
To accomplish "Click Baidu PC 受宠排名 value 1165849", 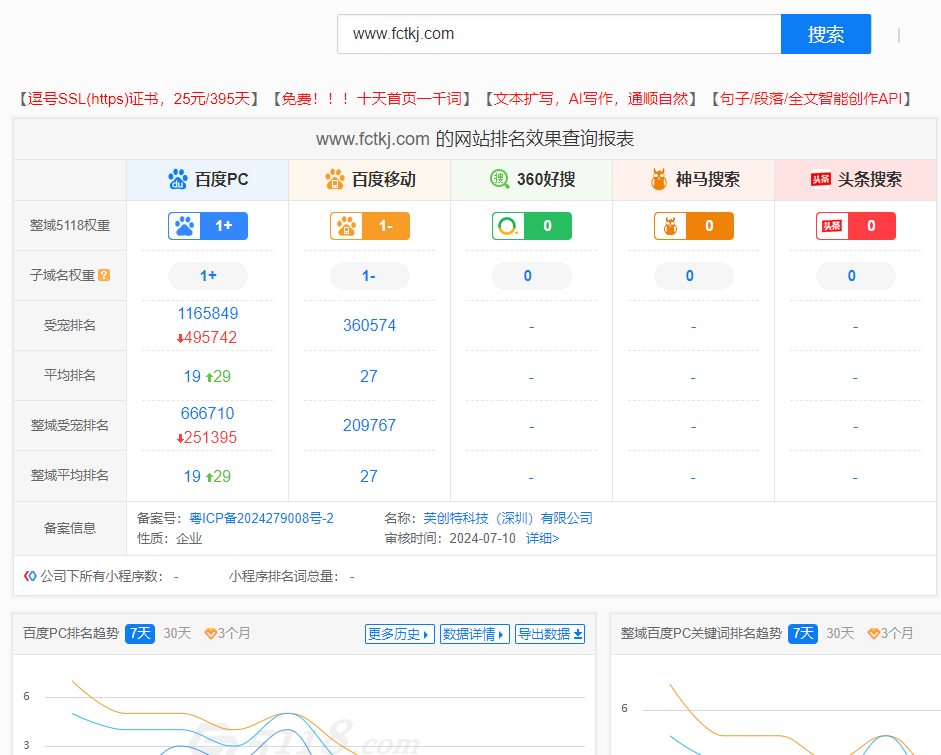I will pos(208,313).
